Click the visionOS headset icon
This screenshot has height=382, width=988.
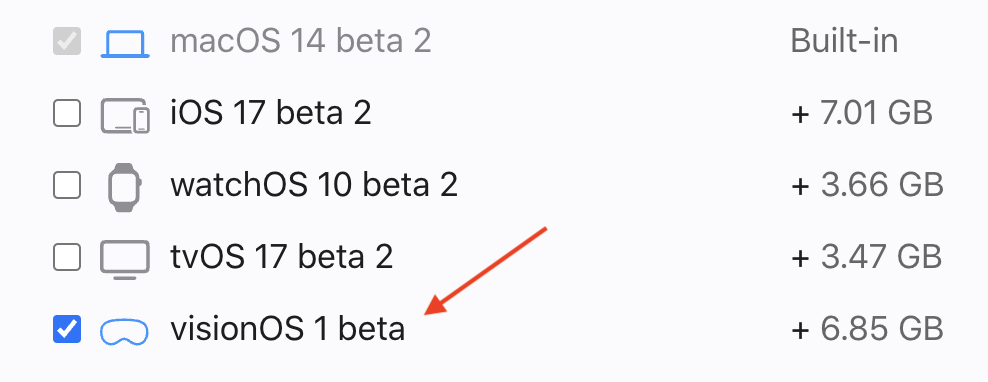(124, 332)
